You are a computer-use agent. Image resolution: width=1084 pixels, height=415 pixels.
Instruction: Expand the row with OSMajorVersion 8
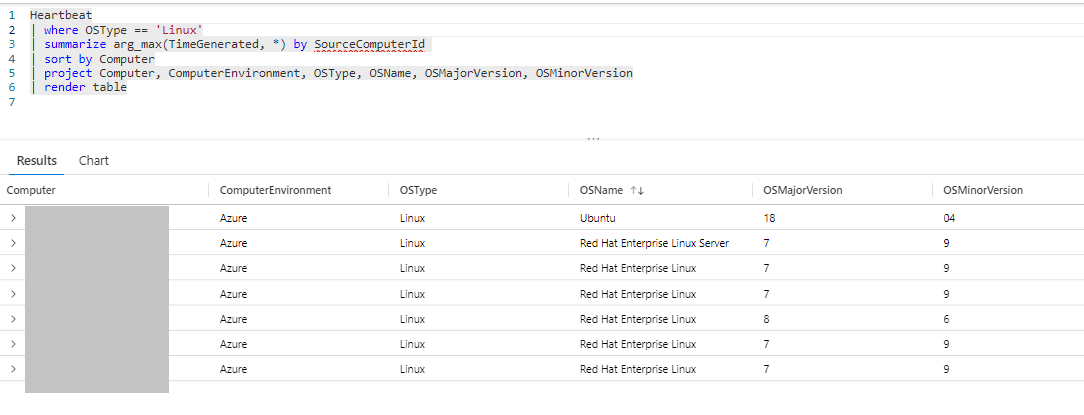click(13, 319)
